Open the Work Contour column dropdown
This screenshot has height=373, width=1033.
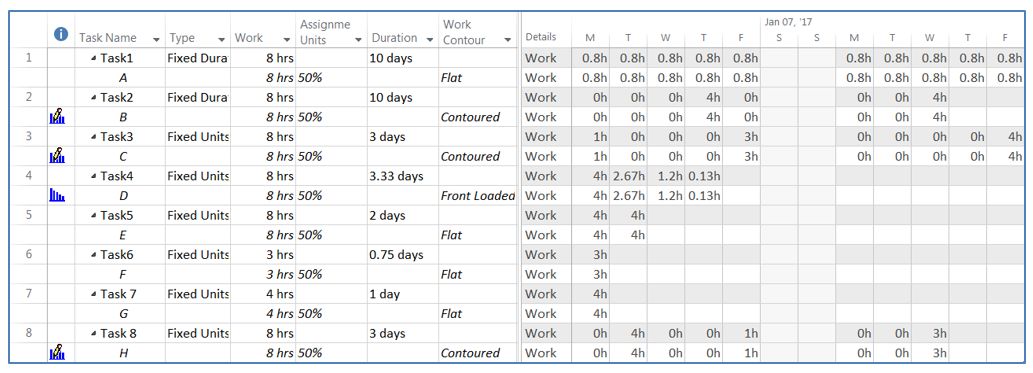[x=508, y=40]
